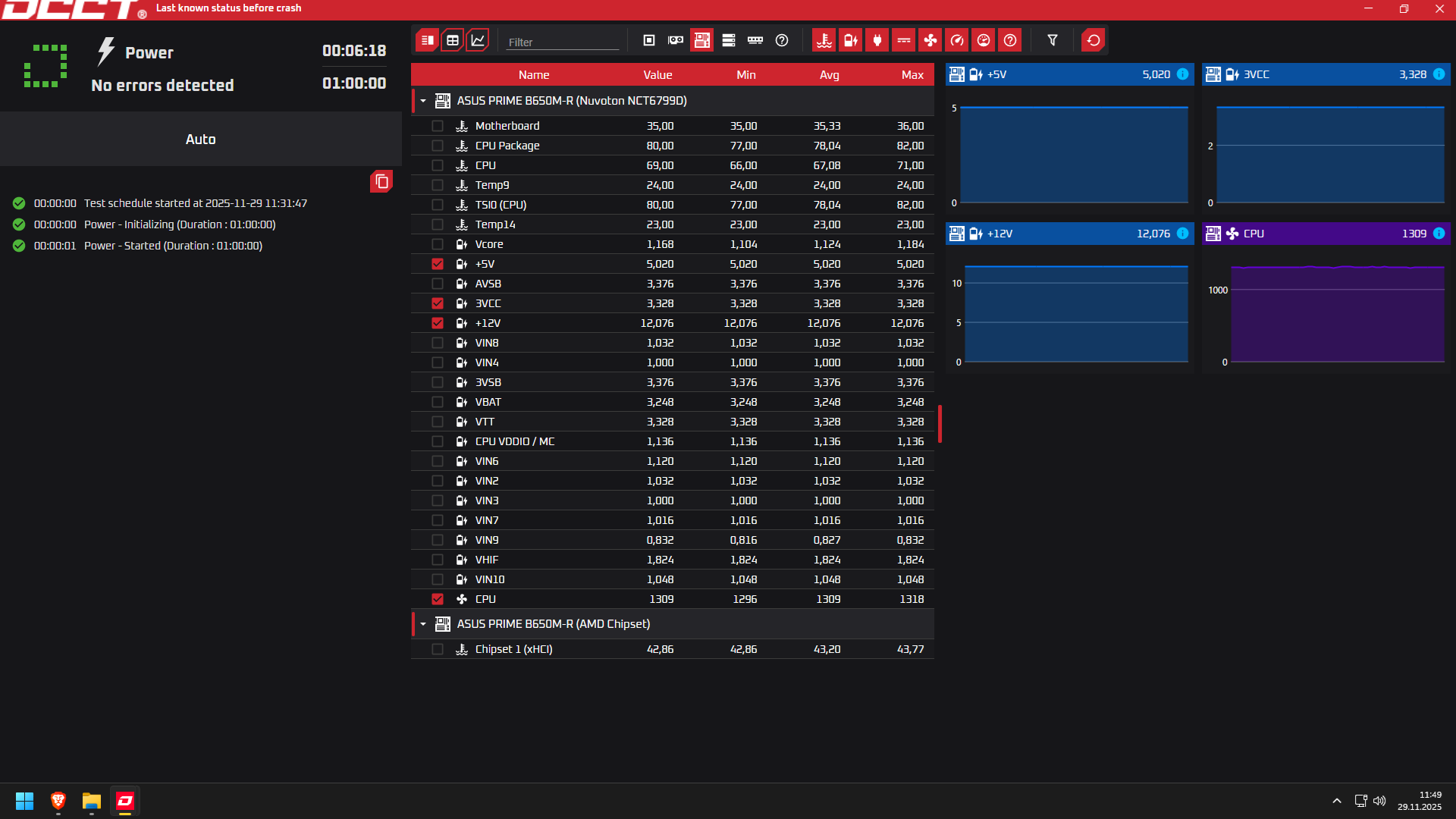Toggle the temperature sensors filter icon
This screenshot has width=1456, height=819.
pos(824,40)
